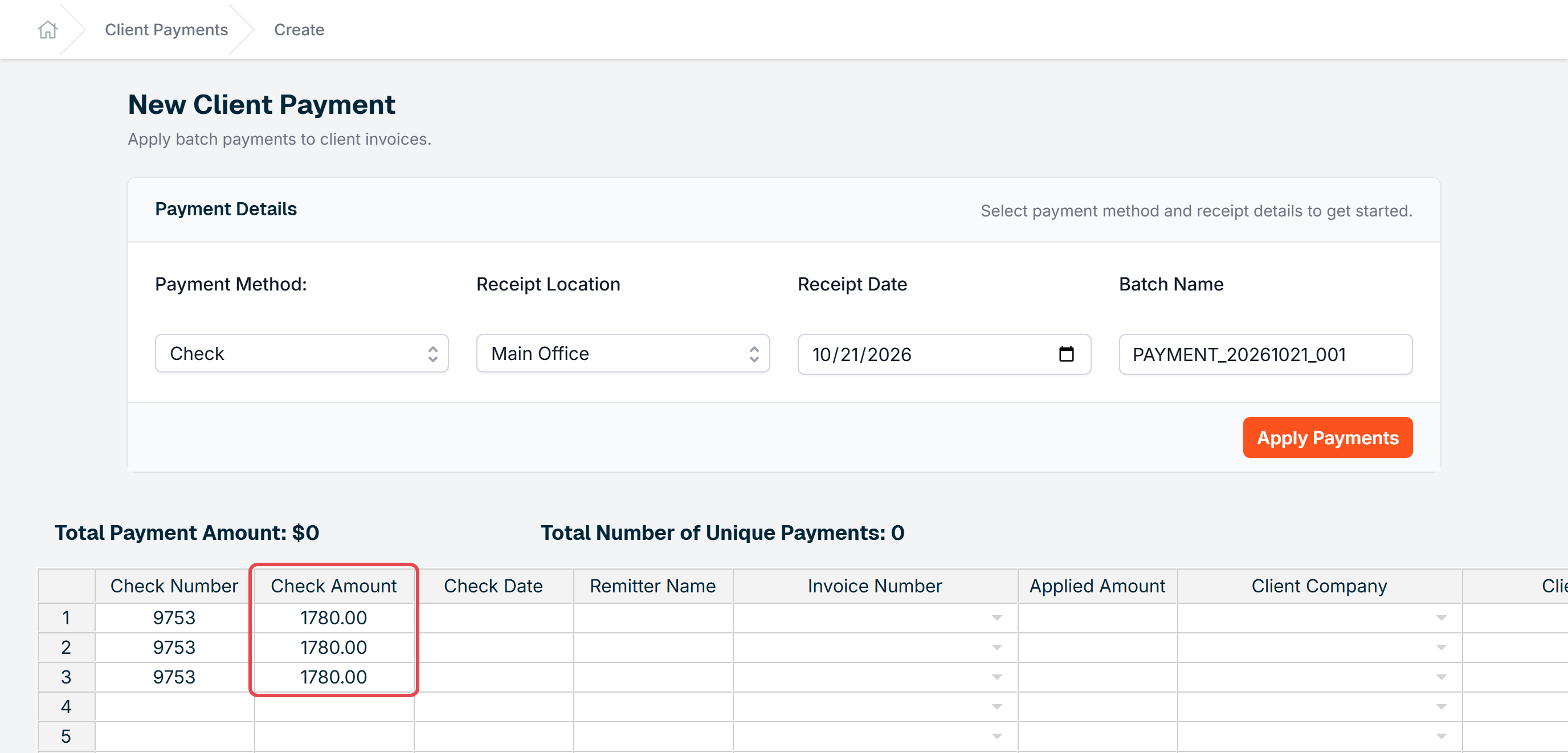Click the empty Remitter Name cell in row 1
The image size is (1568, 753).
click(x=652, y=618)
